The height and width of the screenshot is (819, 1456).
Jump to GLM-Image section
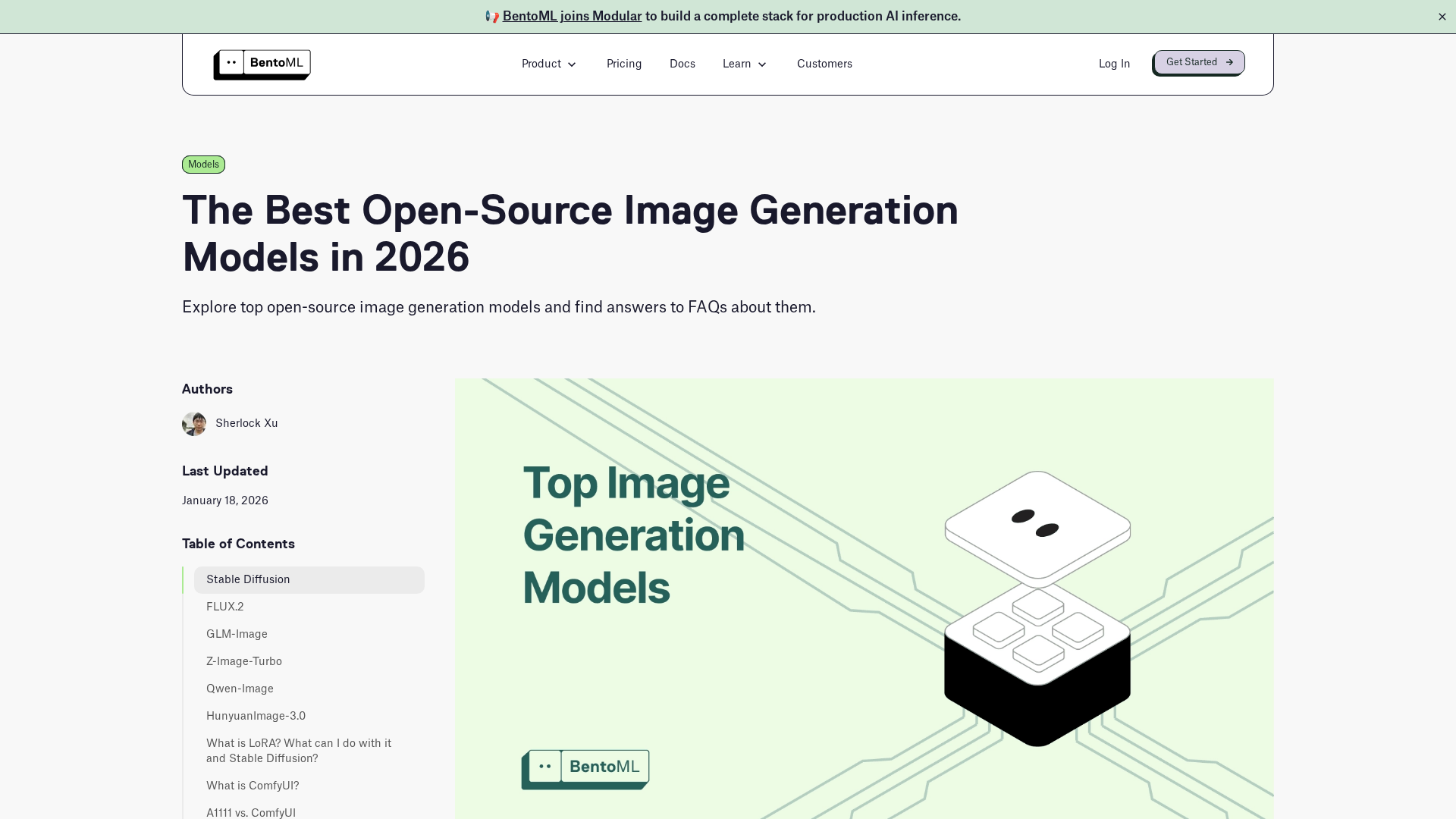237,634
